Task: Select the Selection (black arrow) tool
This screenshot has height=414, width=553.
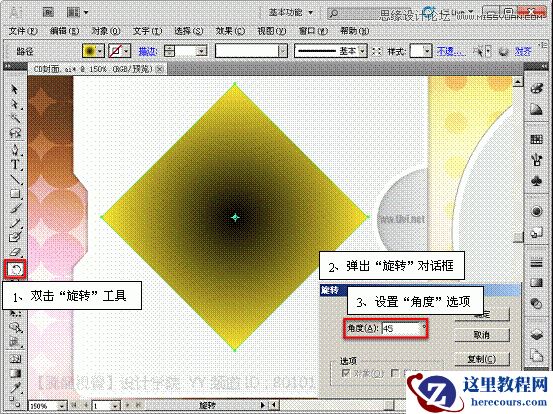Action: [x=14, y=90]
